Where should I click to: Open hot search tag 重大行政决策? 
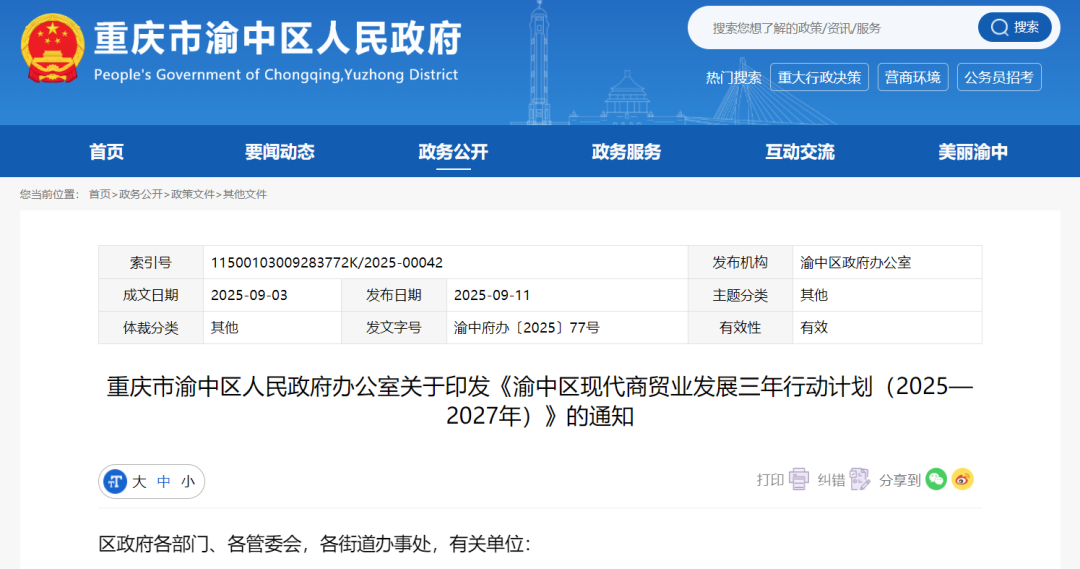click(x=820, y=77)
